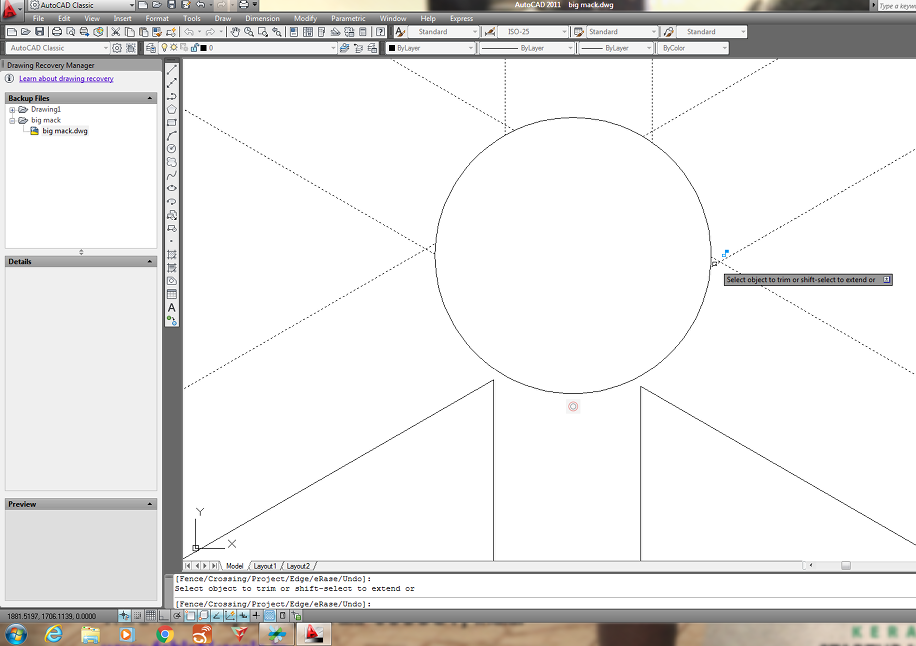The height and width of the screenshot is (646, 916).
Task: Open Layer Properties Manager icon
Action: pyautogui.click(x=151, y=48)
